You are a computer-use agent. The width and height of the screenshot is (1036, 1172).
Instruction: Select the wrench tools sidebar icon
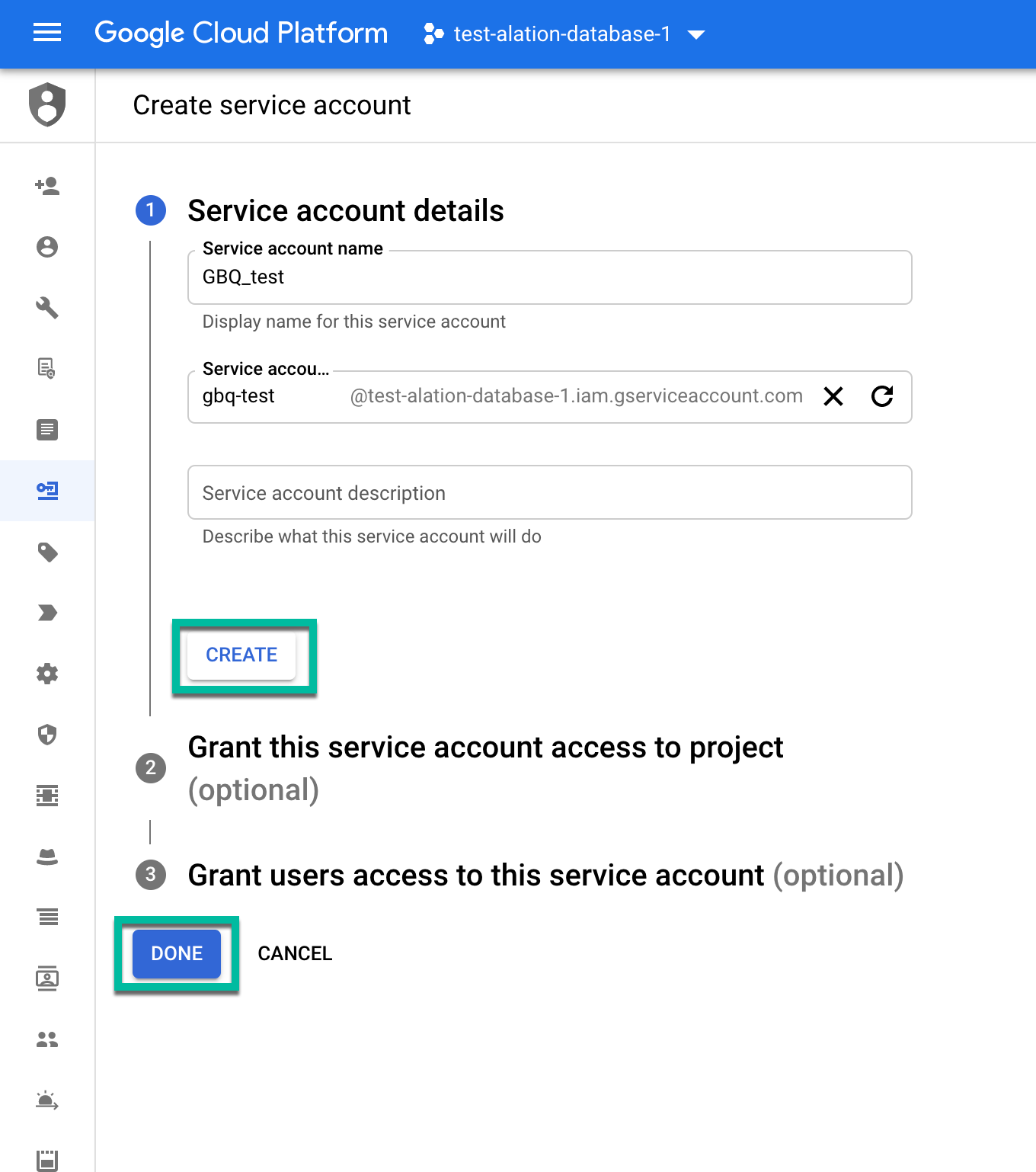47,308
